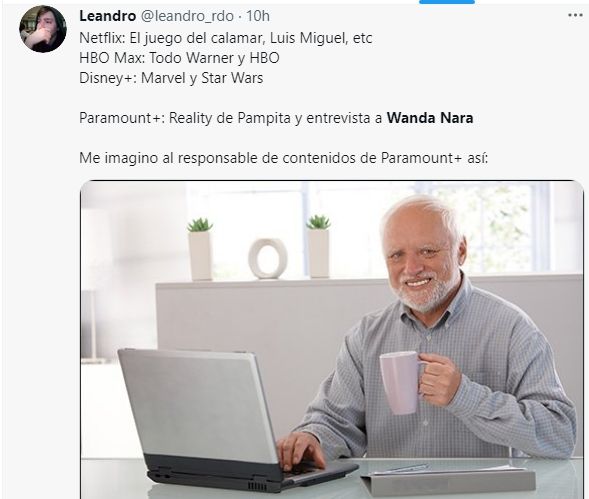Screen dimensions: 589x499
Task: Open the tweet via the 10h timestamp
Action: pyautogui.click(x=258, y=16)
